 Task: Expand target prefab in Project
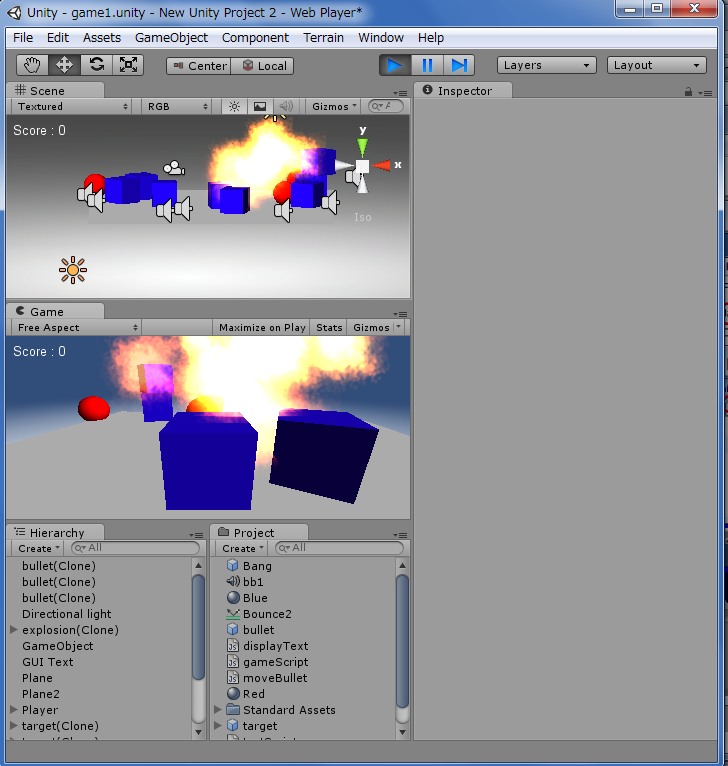pos(218,726)
